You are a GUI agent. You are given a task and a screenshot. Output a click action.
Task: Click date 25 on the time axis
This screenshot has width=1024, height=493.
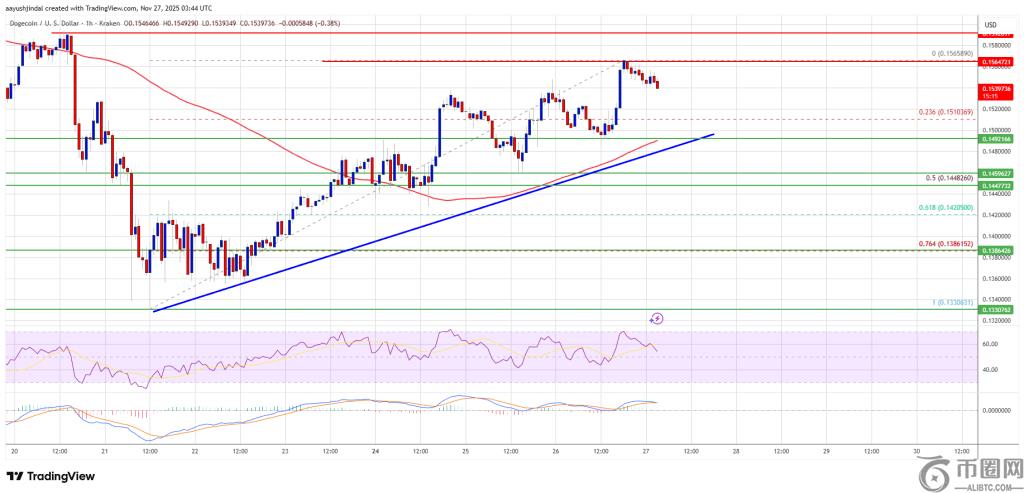(465, 453)
